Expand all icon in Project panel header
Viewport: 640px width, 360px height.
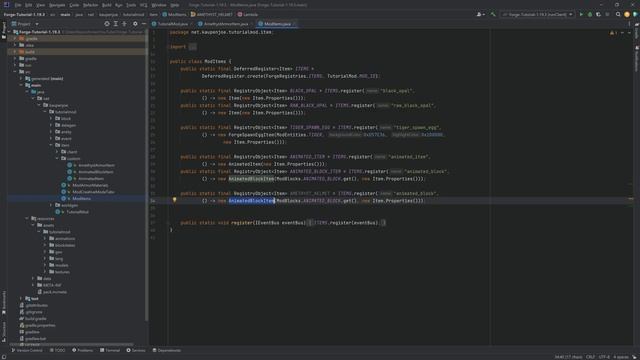tap(116, 24)
